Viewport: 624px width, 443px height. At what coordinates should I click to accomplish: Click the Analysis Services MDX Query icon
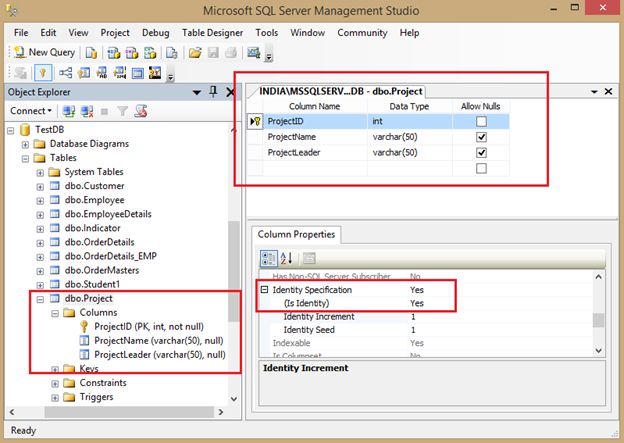pyautogui.click(x=114, y=53)
